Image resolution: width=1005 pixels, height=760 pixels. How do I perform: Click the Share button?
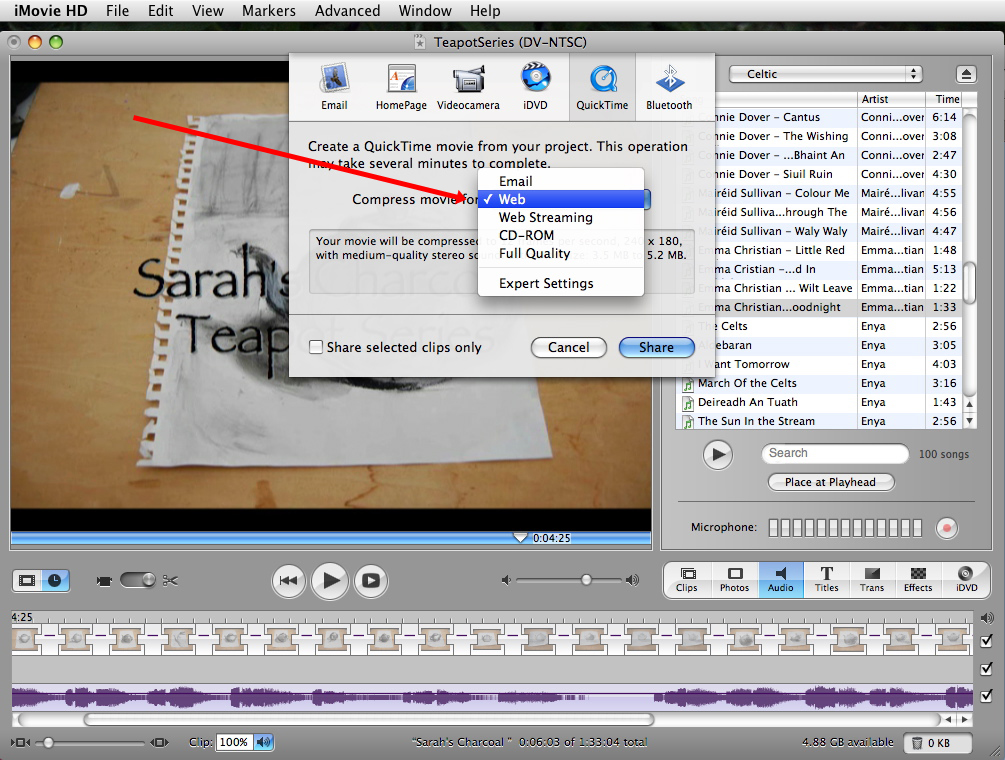click(x=656, y=347)
